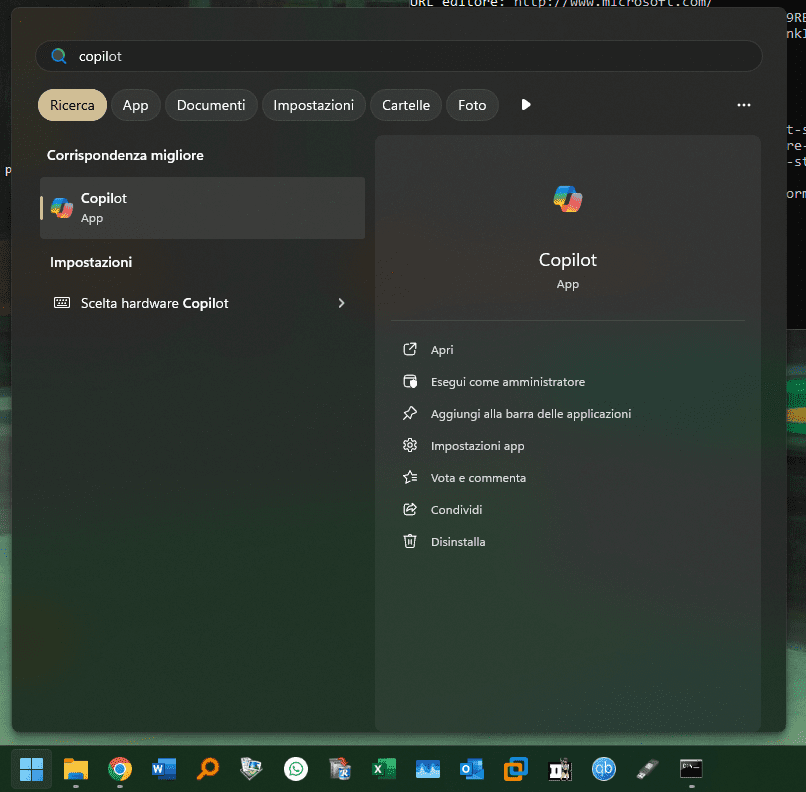Viewport: 806px width, 792px height.
Task: Click Apri to launch Copilot
Action: [440, 349]
